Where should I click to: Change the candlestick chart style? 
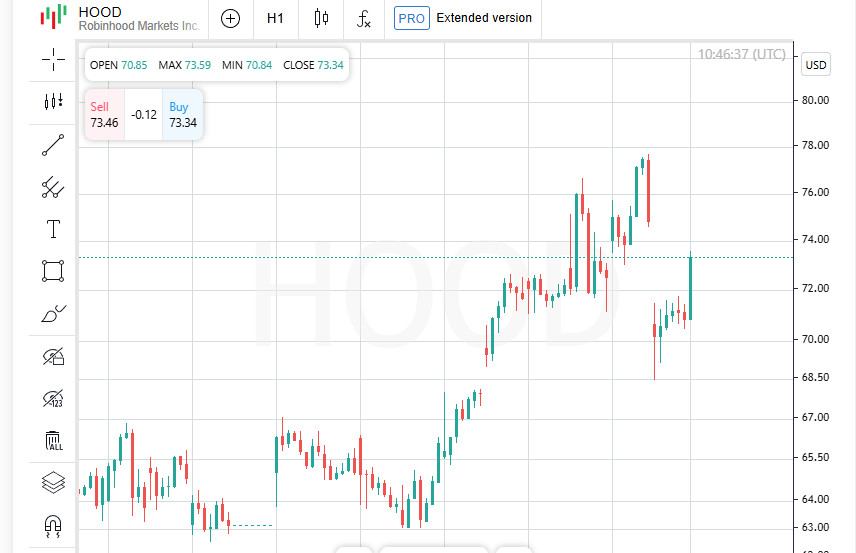click(x=322, y=19)
